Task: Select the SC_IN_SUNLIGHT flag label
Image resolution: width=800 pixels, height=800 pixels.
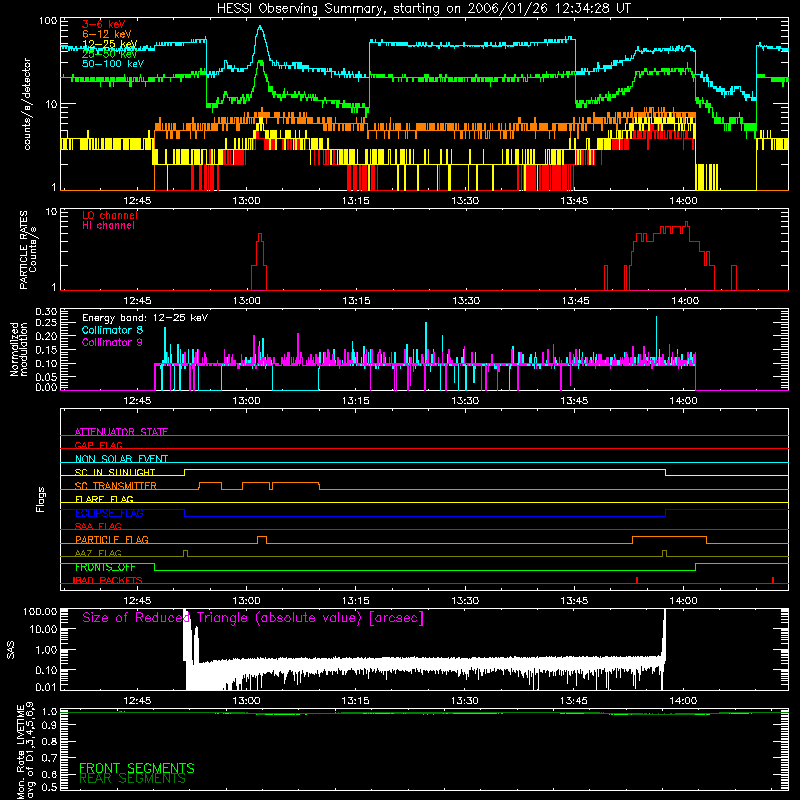Action: (x=115, y=472)
